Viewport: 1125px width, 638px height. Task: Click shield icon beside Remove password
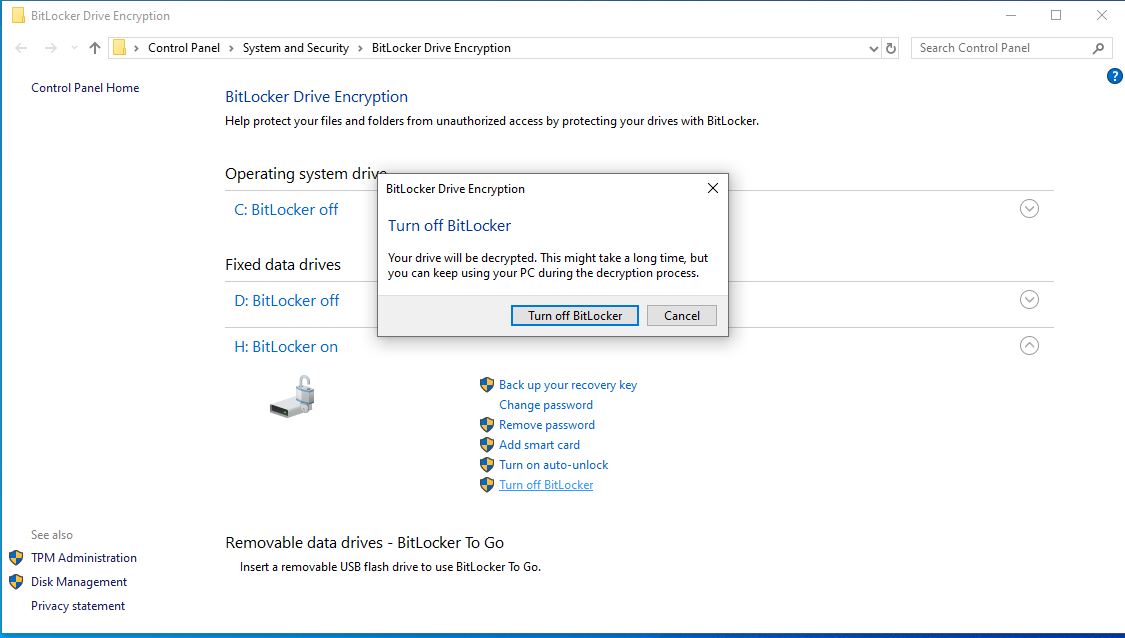[x=487, y=425]
